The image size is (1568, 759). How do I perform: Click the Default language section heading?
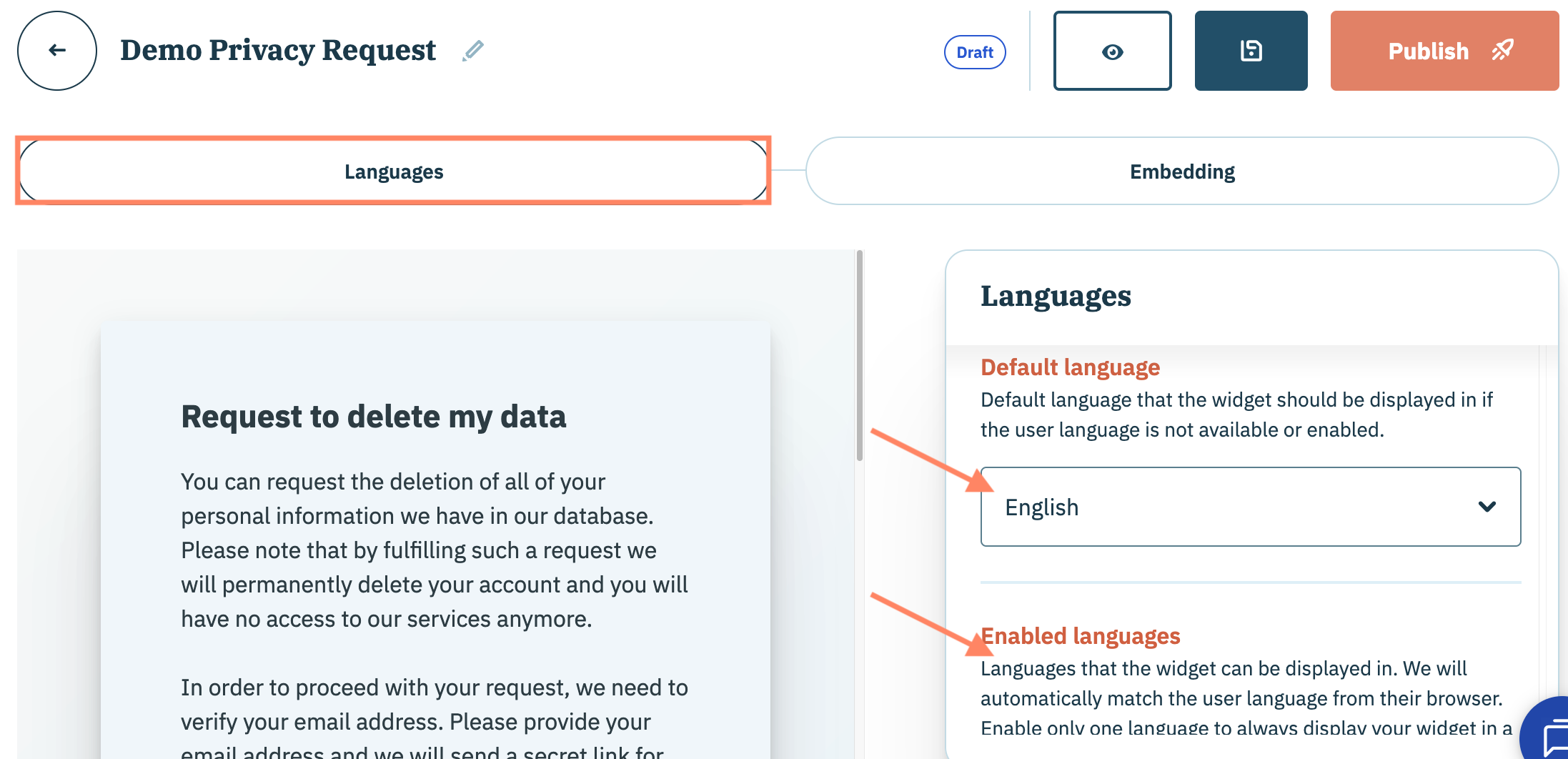(x=1070, y=367)
